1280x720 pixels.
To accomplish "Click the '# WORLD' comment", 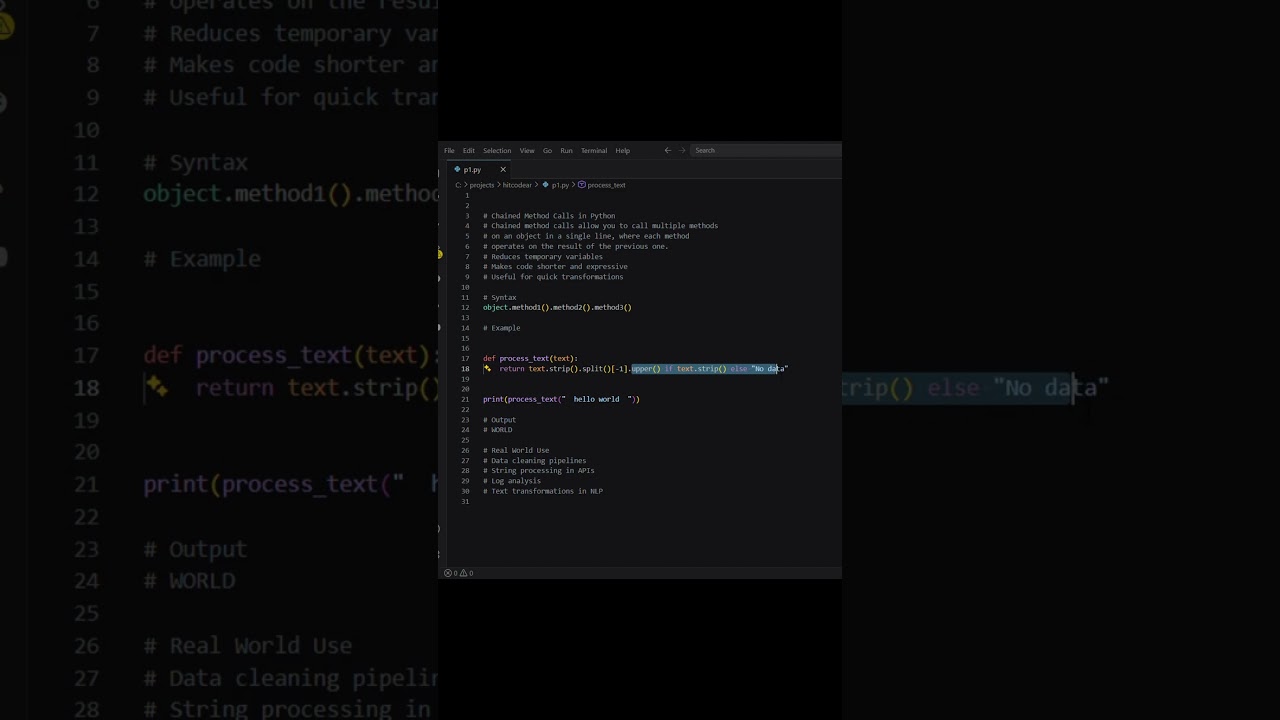I will click(498, 430).
